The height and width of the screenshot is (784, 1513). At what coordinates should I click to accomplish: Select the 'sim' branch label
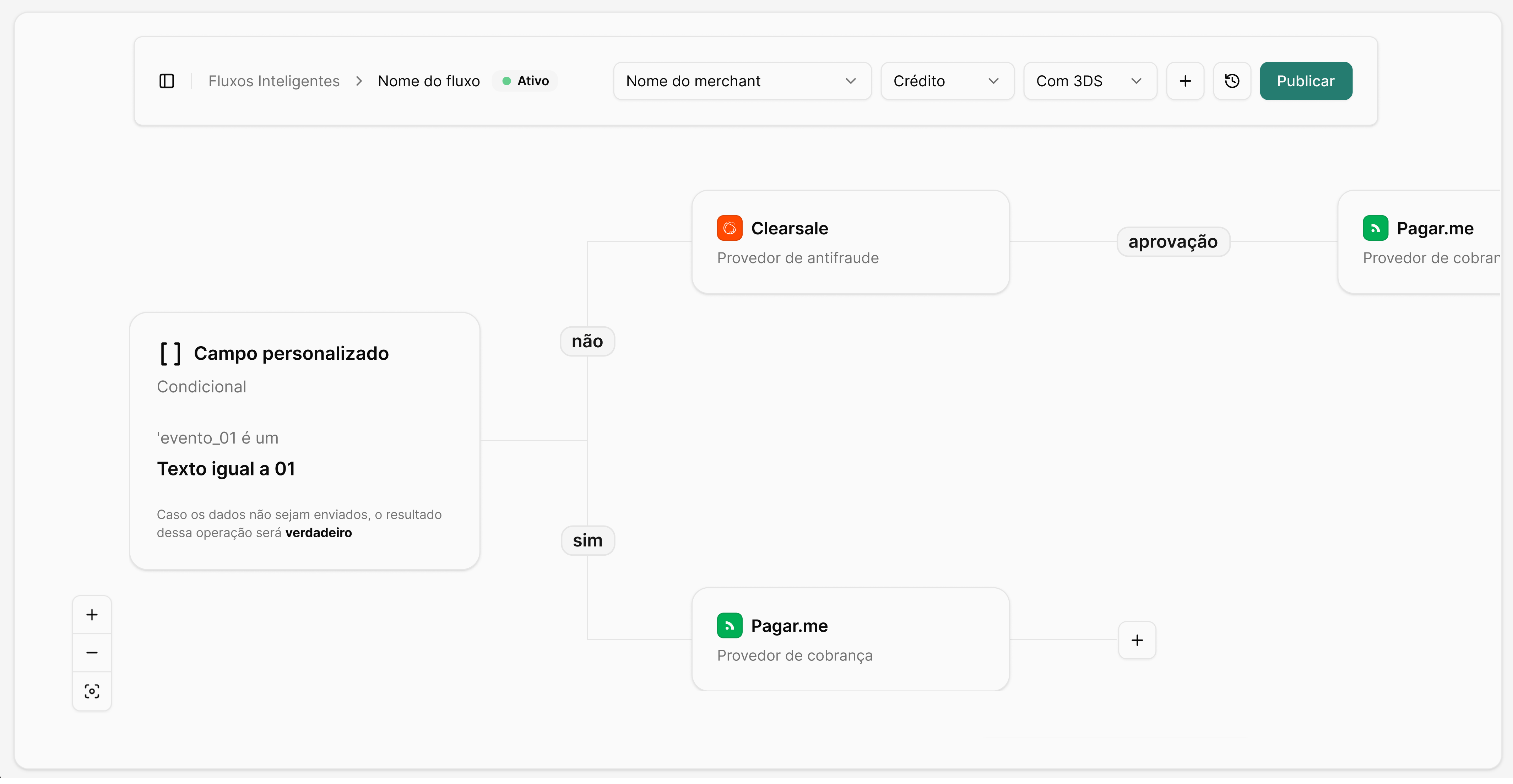[588, 540]
